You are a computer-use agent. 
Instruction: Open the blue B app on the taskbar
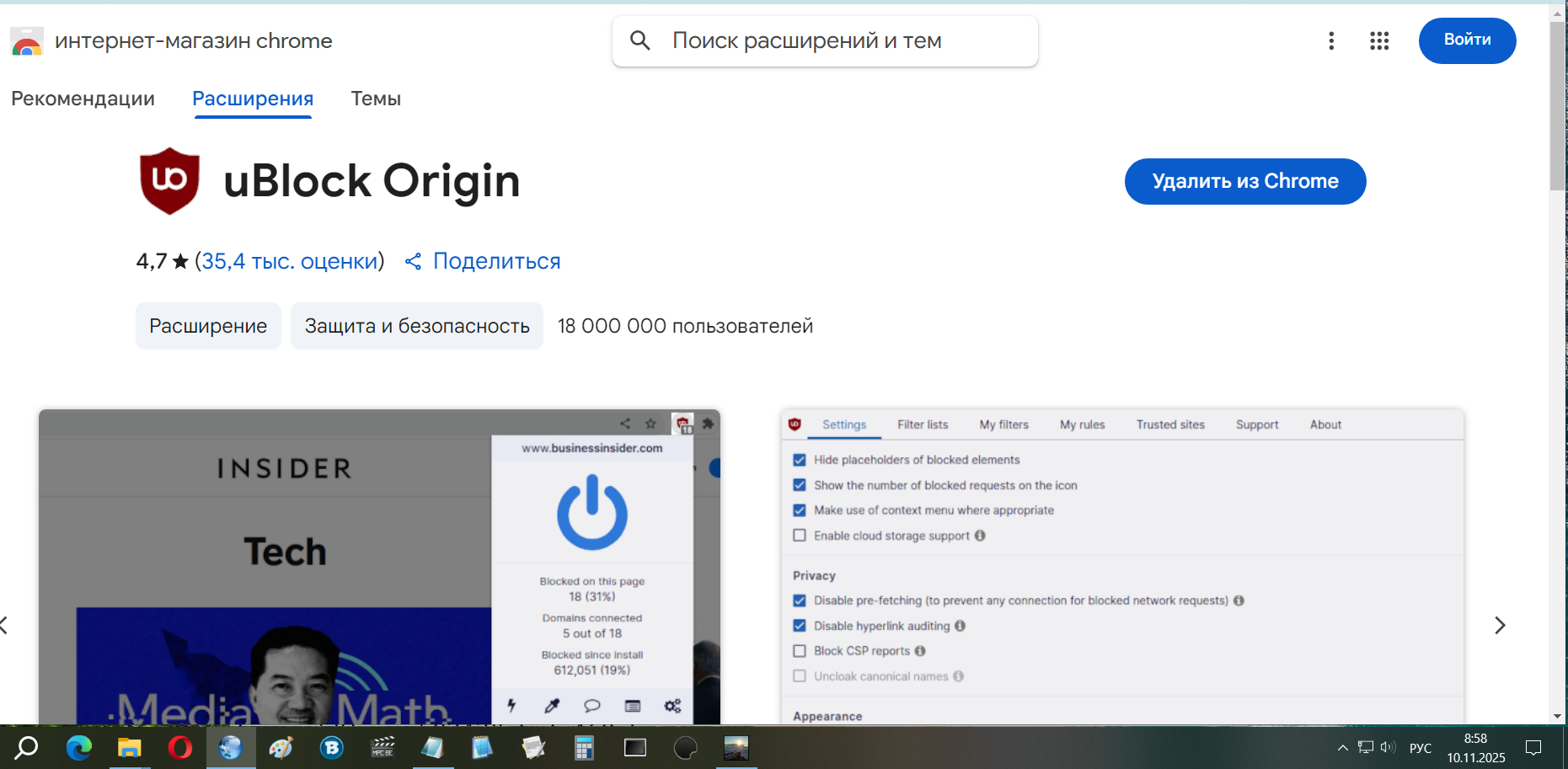[331, 747]
